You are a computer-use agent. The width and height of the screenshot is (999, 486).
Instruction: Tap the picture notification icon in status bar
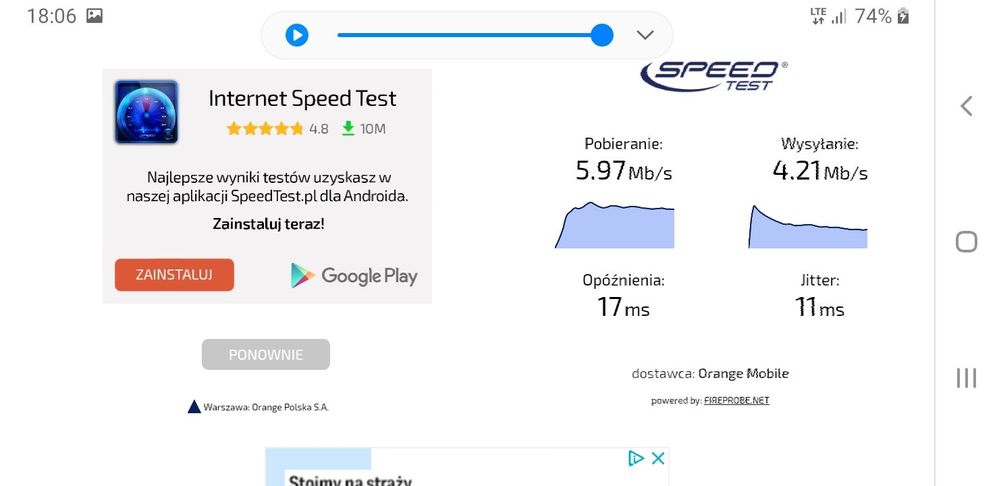(95, 16)
